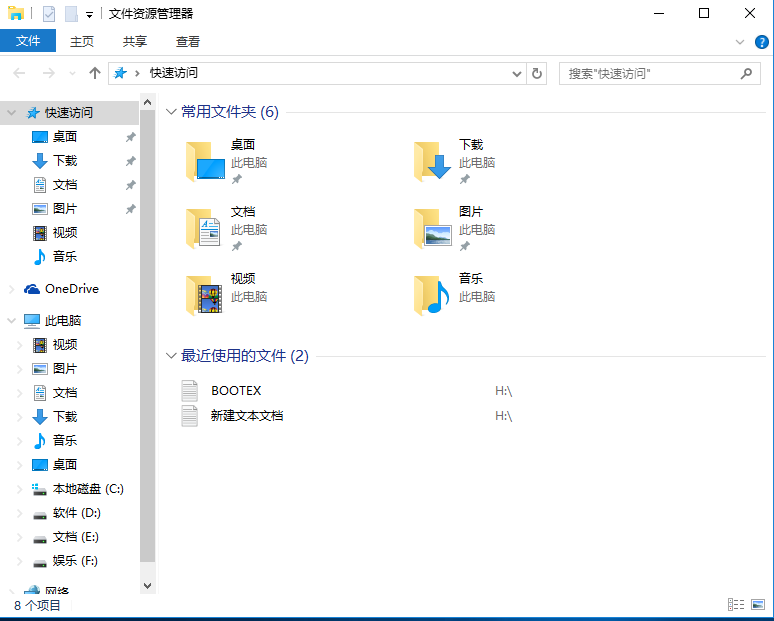The height and width of the screenshot is (621, 774).
Task: Open the 视频 folder in 常用文件夹
Action: [205, 296]
